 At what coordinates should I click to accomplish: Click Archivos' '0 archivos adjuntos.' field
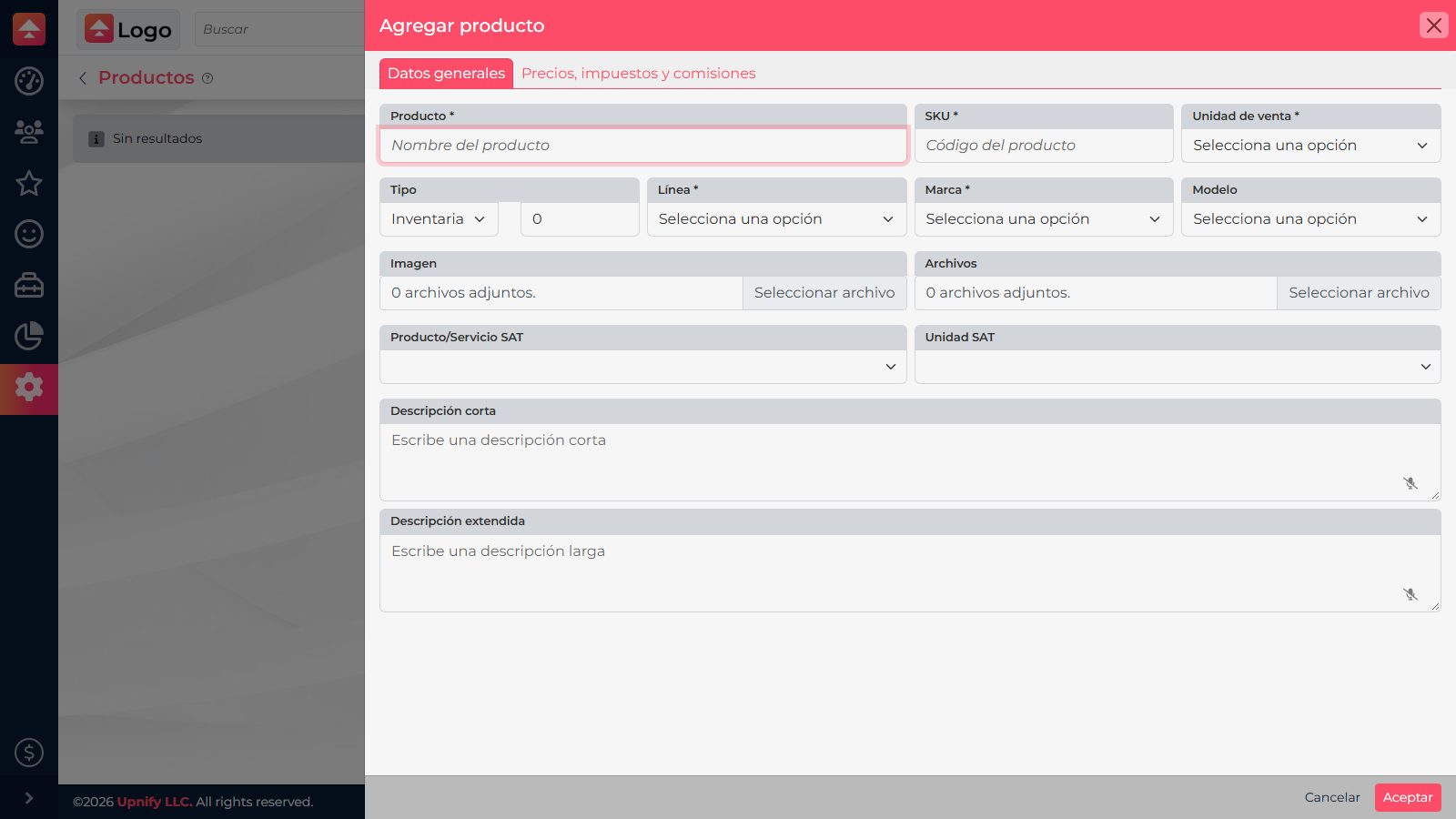tap(1096, 293)
